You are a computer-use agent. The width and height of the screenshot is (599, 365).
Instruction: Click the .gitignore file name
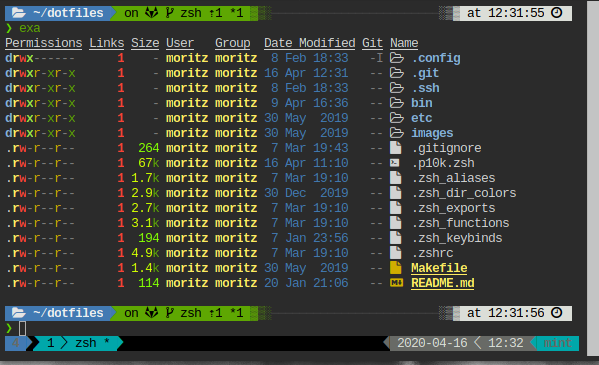[x=447, y=148]
